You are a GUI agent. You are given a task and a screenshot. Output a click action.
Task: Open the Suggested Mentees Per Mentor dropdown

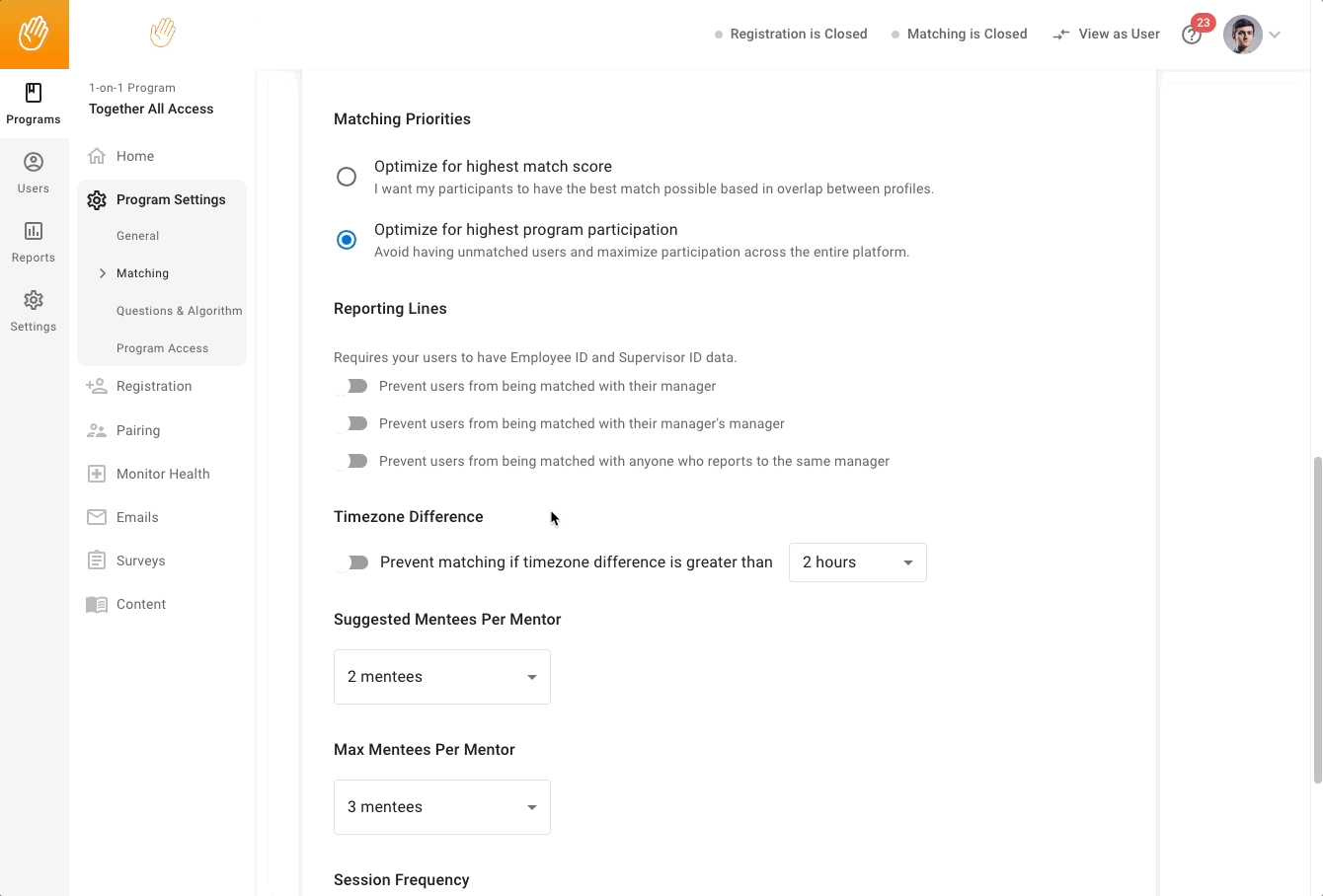coord(441,676)
